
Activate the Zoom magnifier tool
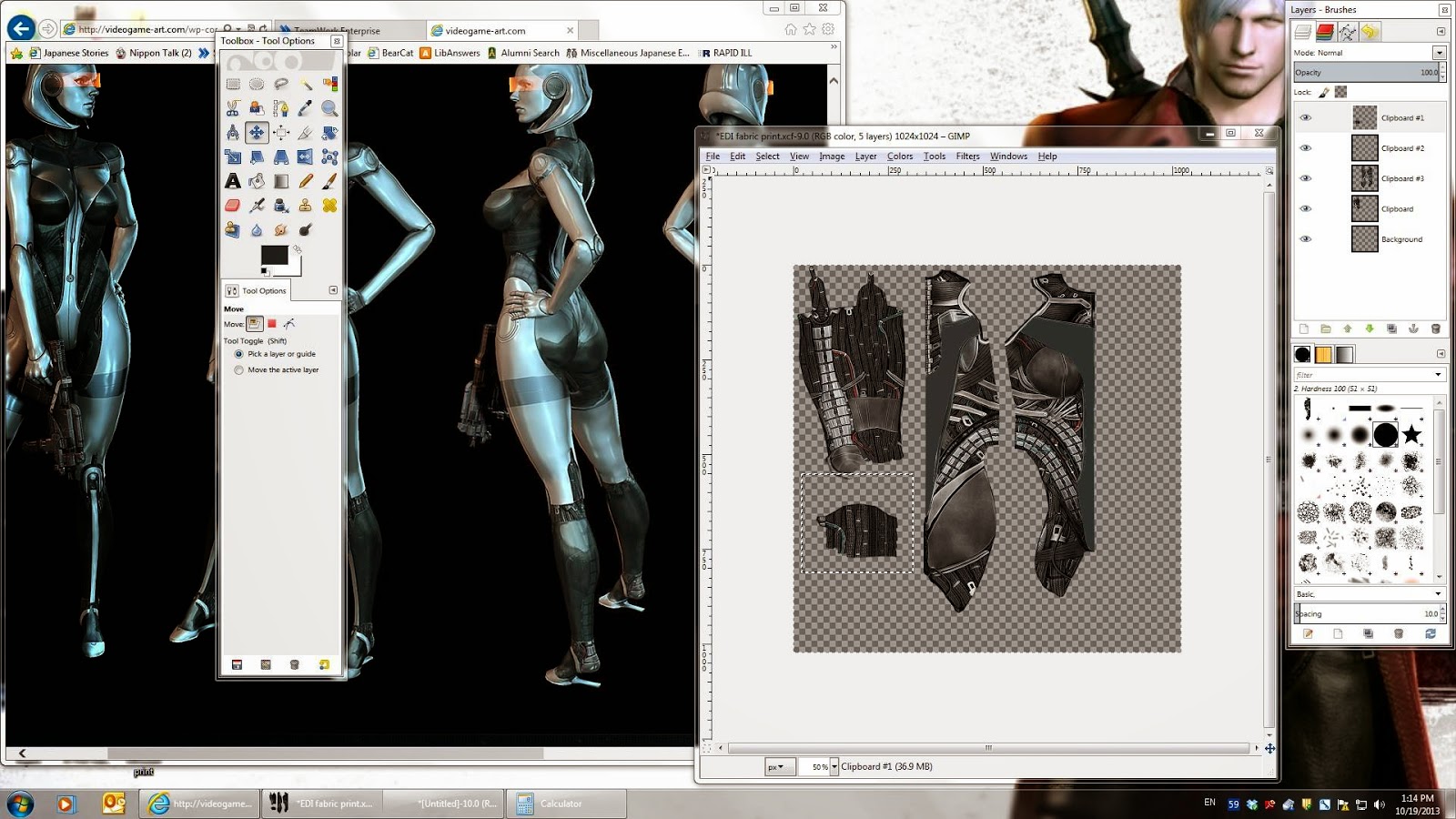pyautogui.click(x=329, y=108)
